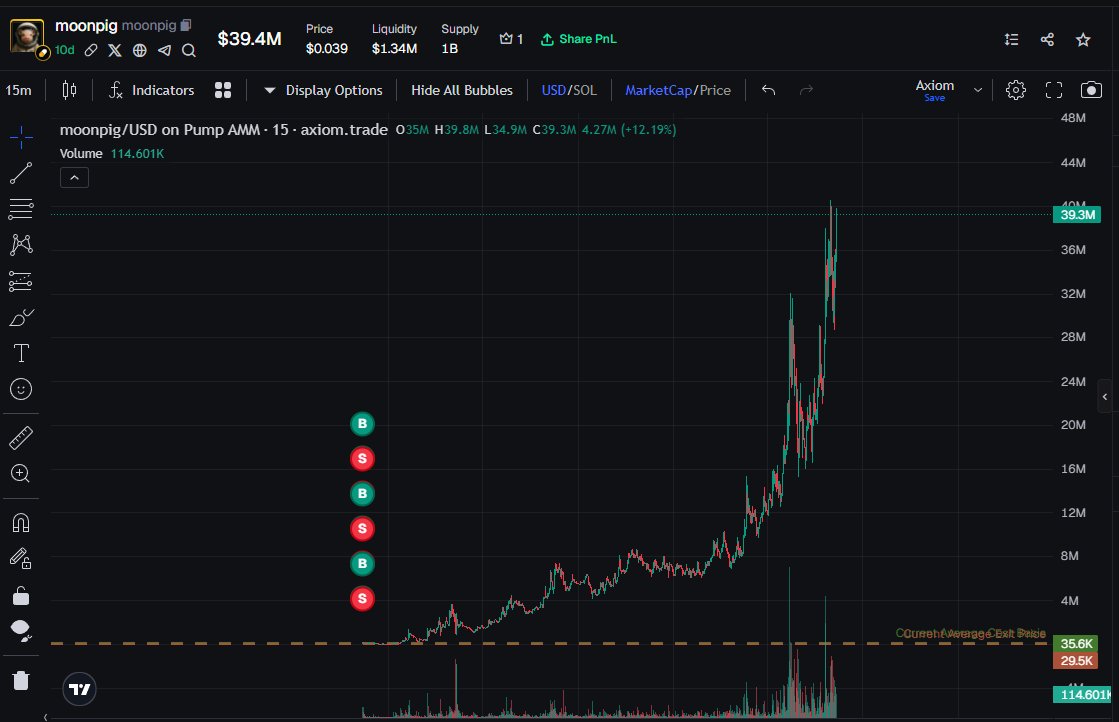This screenshot has width=1119, height=722.
Task: Undo the last chart action
Action: [769, 90]
